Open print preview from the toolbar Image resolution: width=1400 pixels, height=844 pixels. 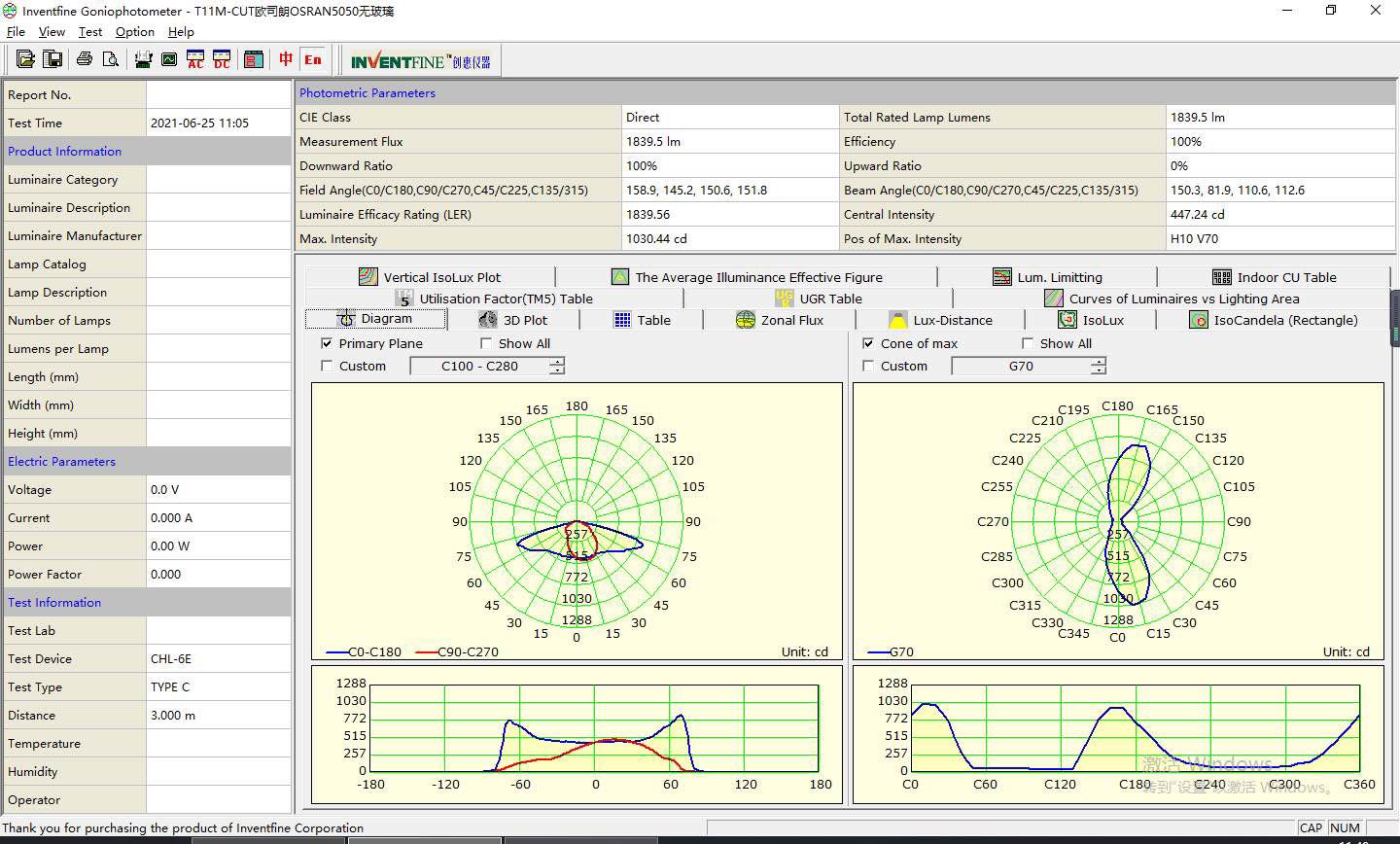(x=111, y=59)
